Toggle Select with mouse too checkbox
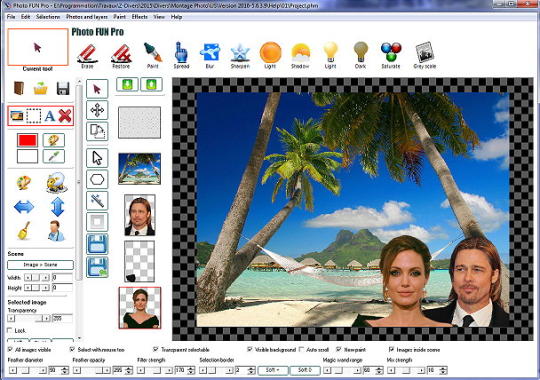 72,349
